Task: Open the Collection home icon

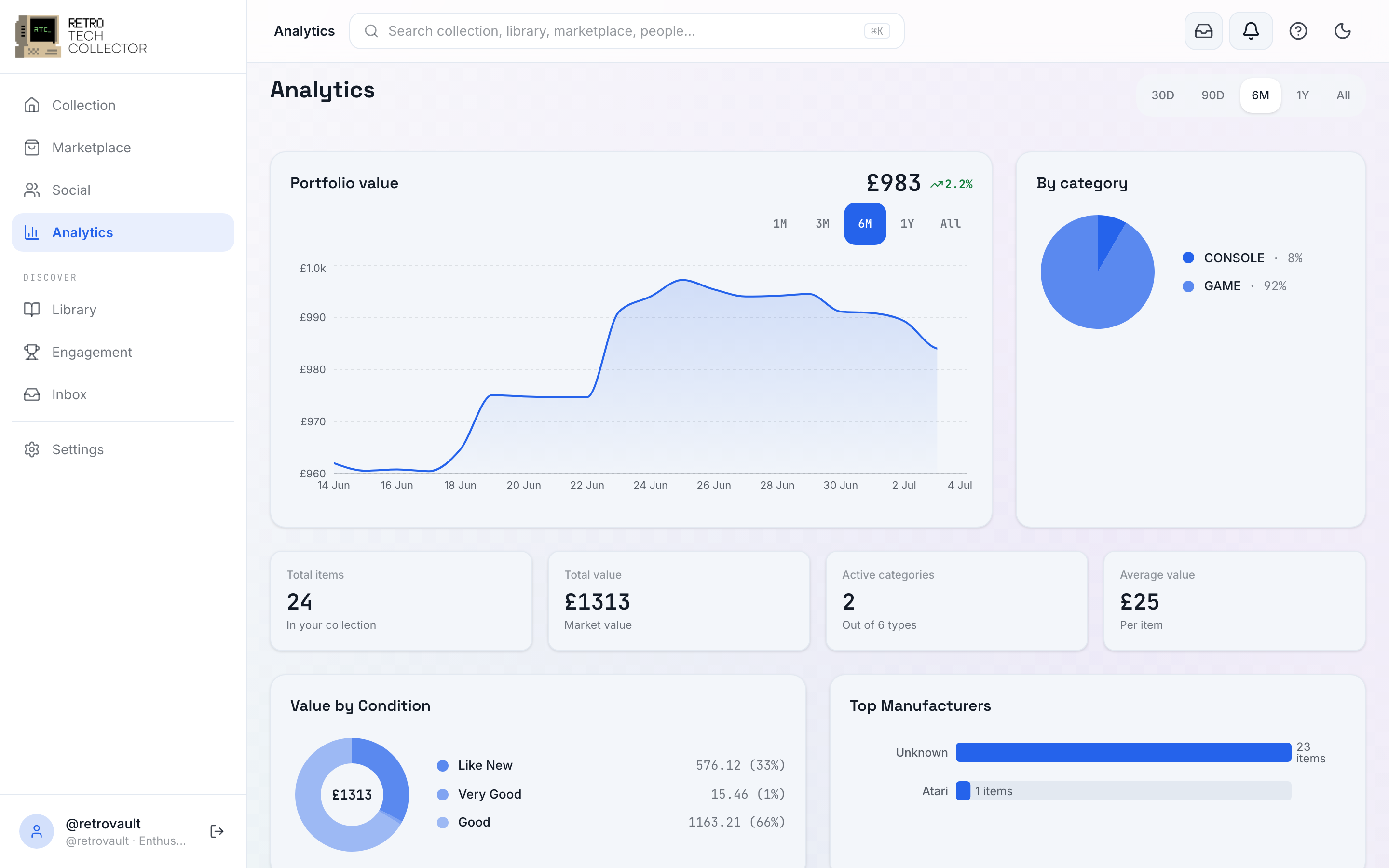Action: [32, 105]
